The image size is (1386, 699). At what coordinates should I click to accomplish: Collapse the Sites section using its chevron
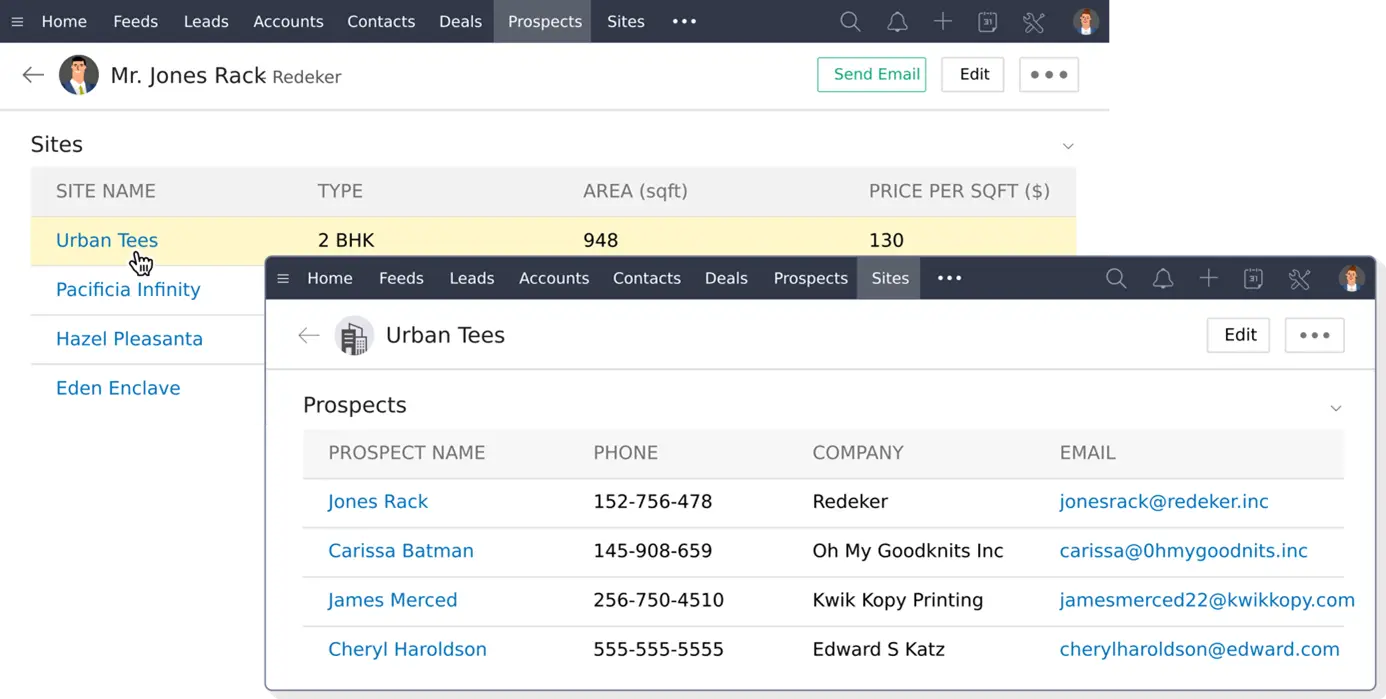(x=1069, y=144)
